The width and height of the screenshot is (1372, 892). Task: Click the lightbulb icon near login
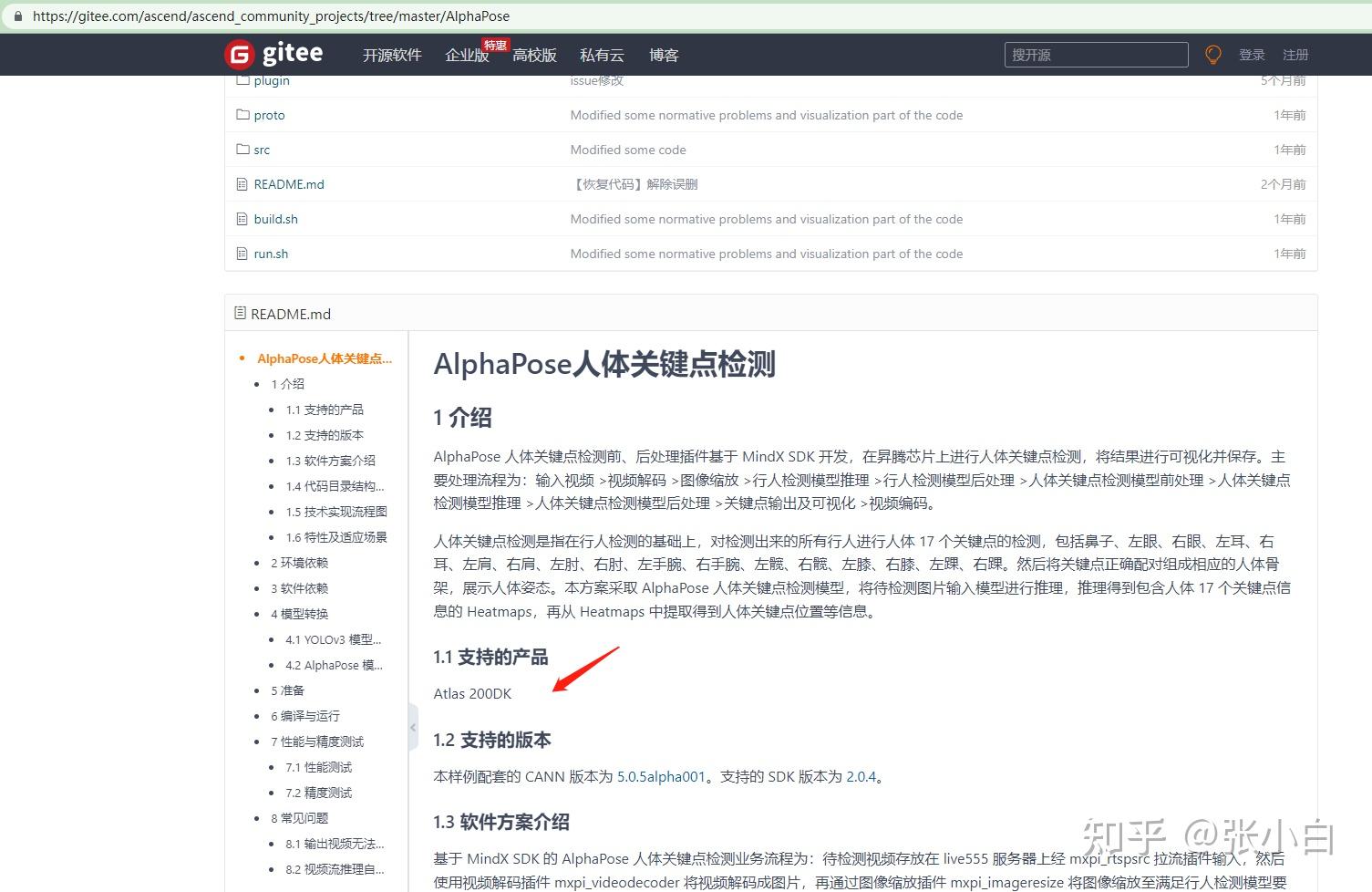(x=1212, y=54)
